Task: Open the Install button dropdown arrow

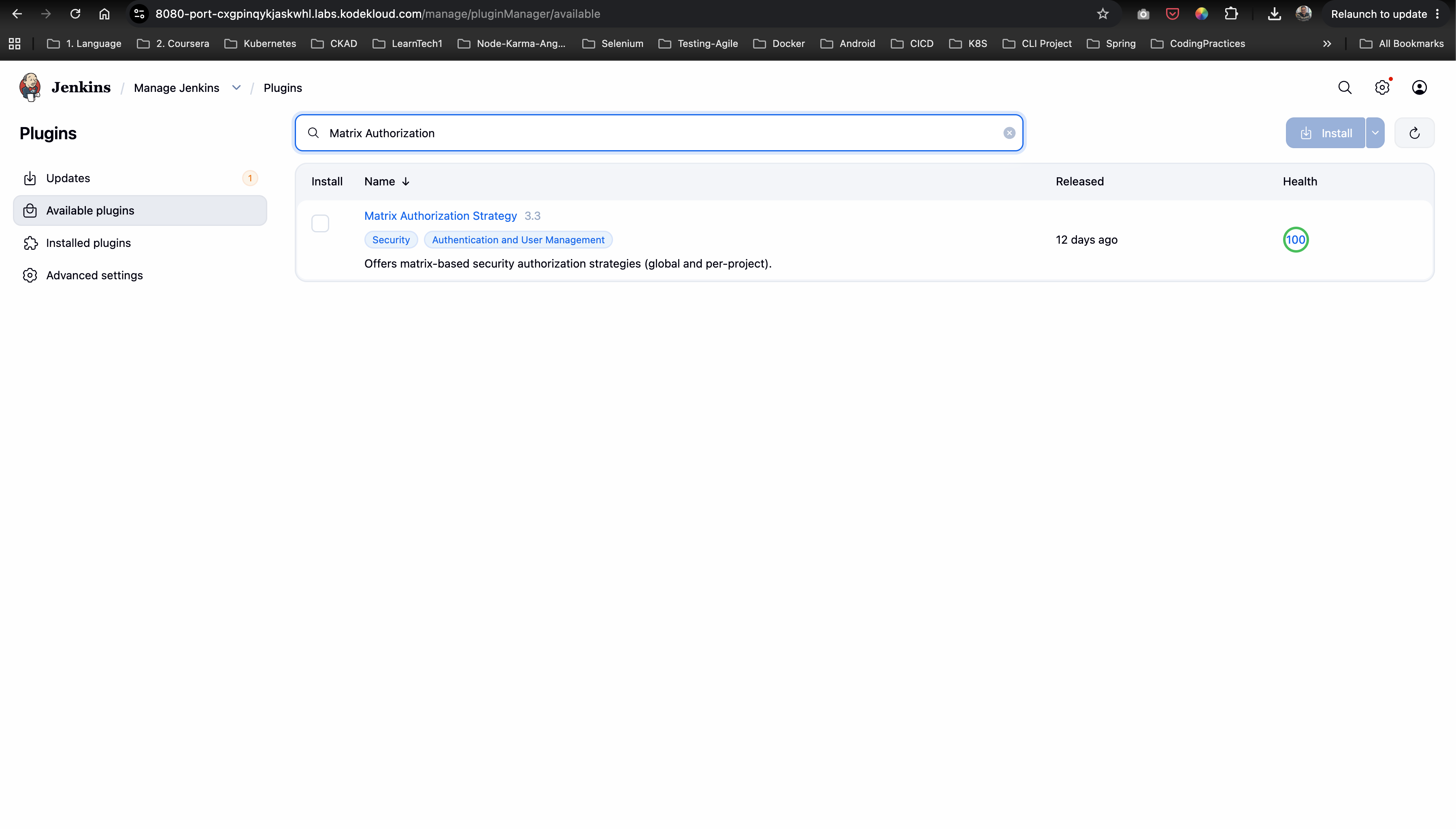Action: 1375,133
